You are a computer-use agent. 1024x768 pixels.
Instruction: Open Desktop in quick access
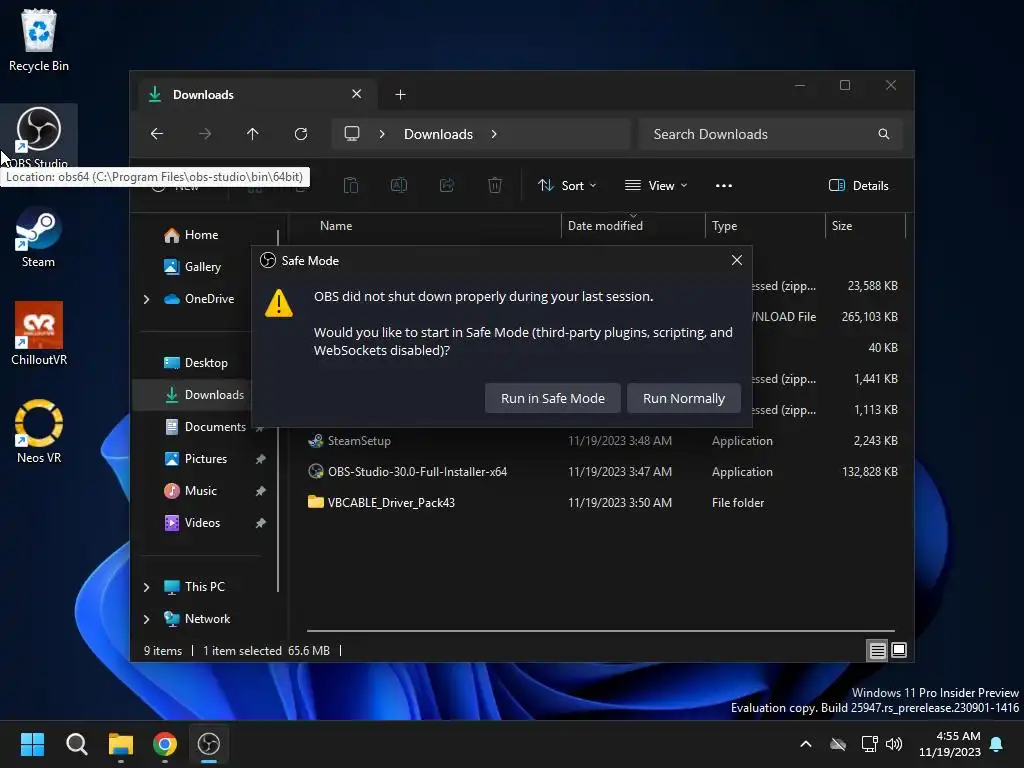pos(196,362)
